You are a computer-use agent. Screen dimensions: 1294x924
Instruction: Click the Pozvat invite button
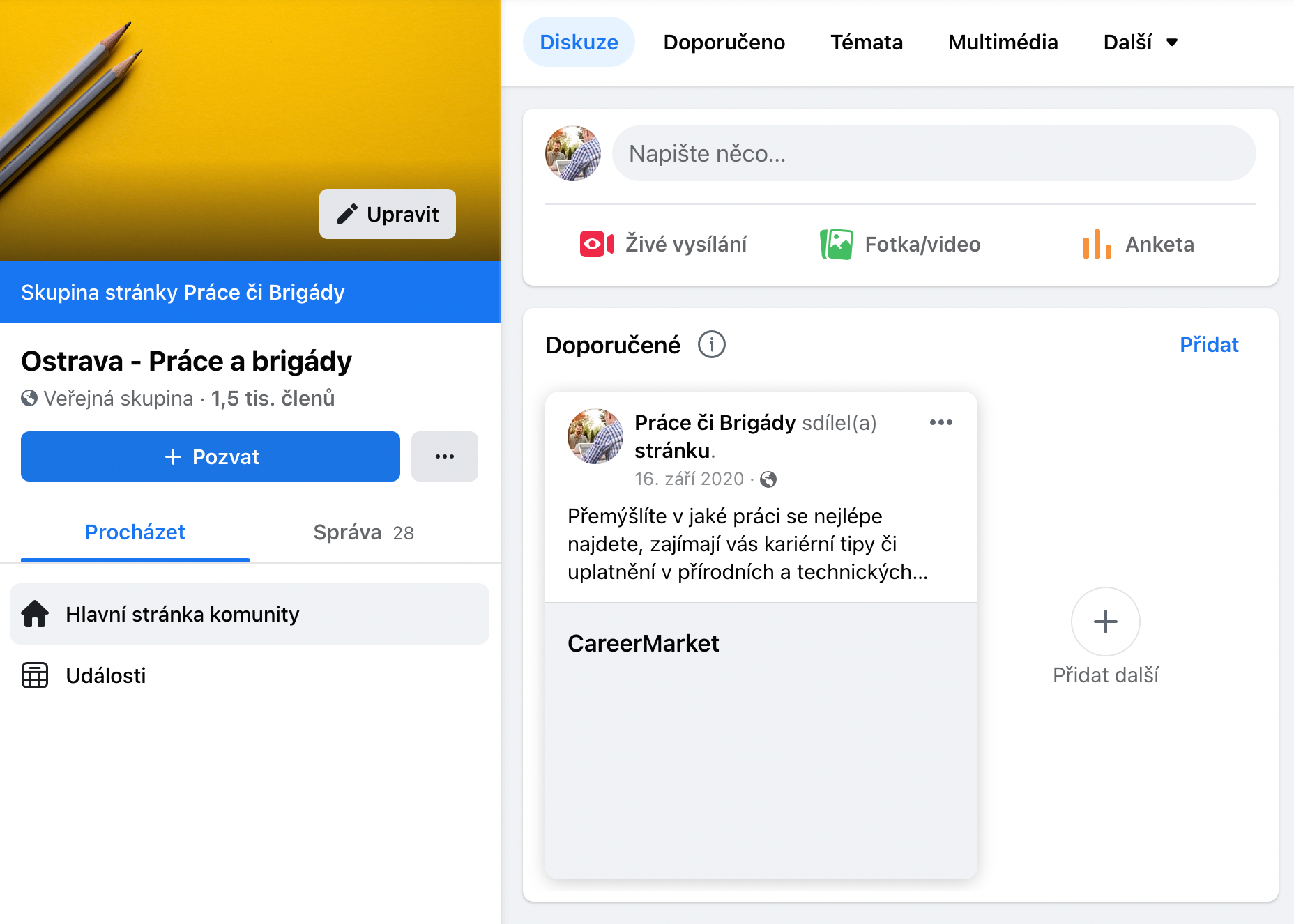point(211,456)
